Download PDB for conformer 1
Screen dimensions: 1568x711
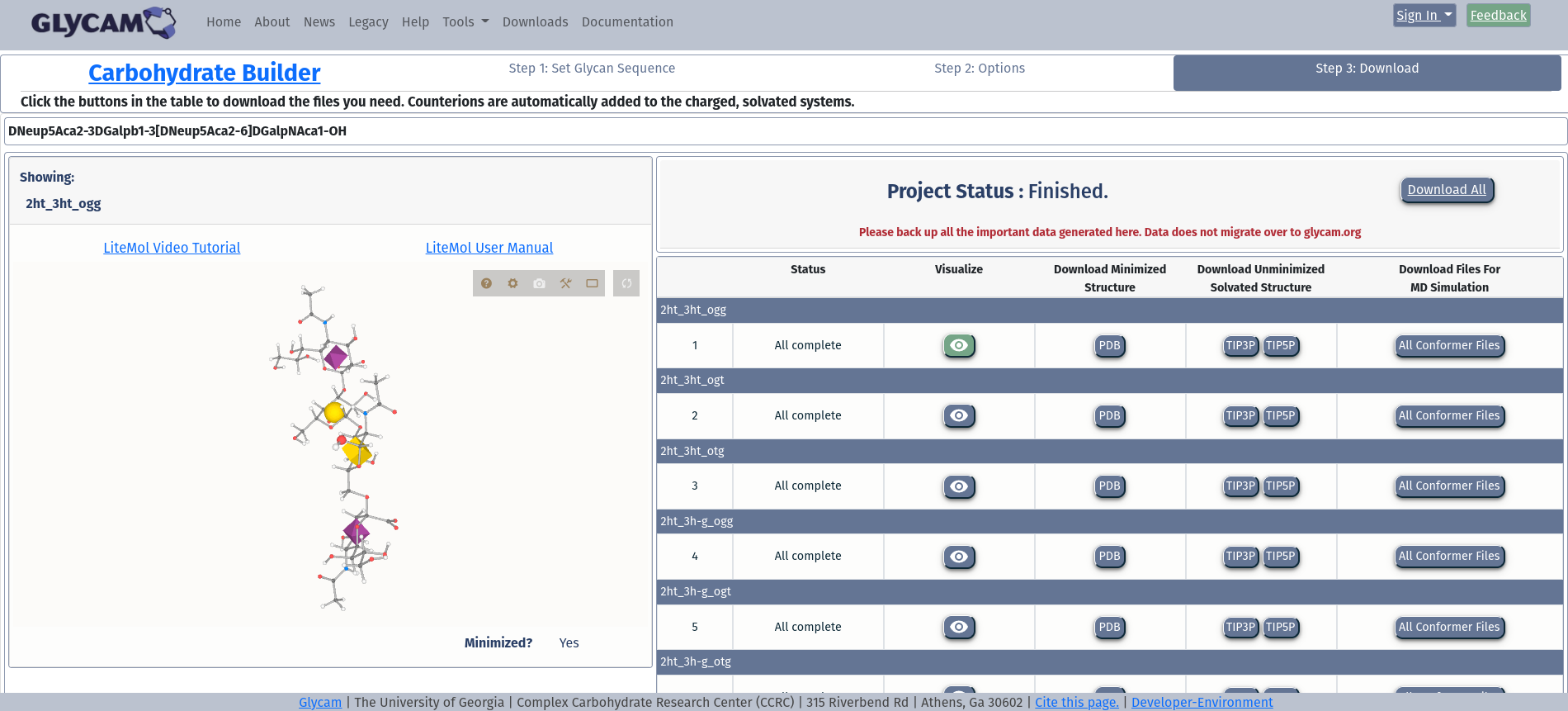pos(1109,346)
